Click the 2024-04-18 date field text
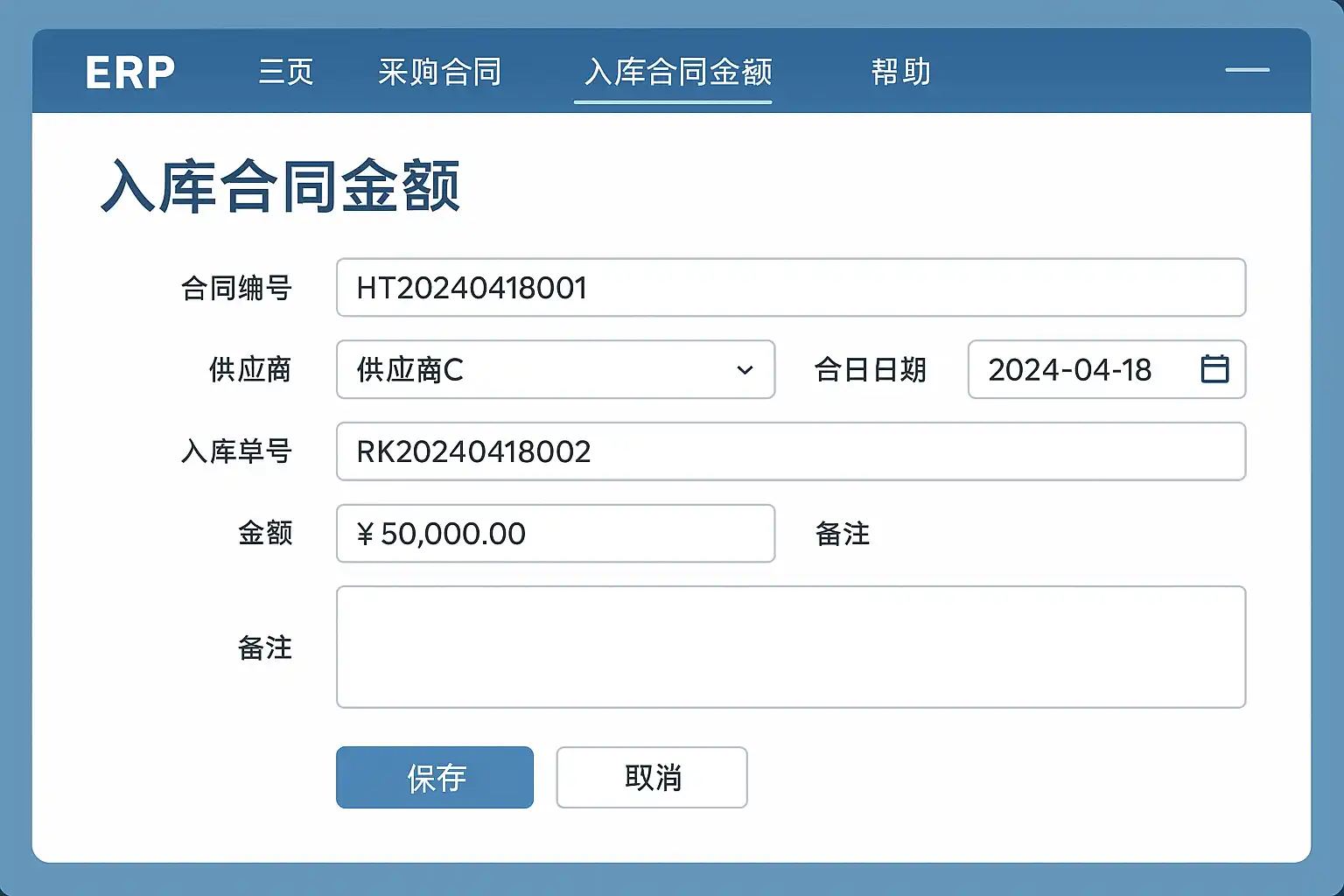 (1069, 370)
